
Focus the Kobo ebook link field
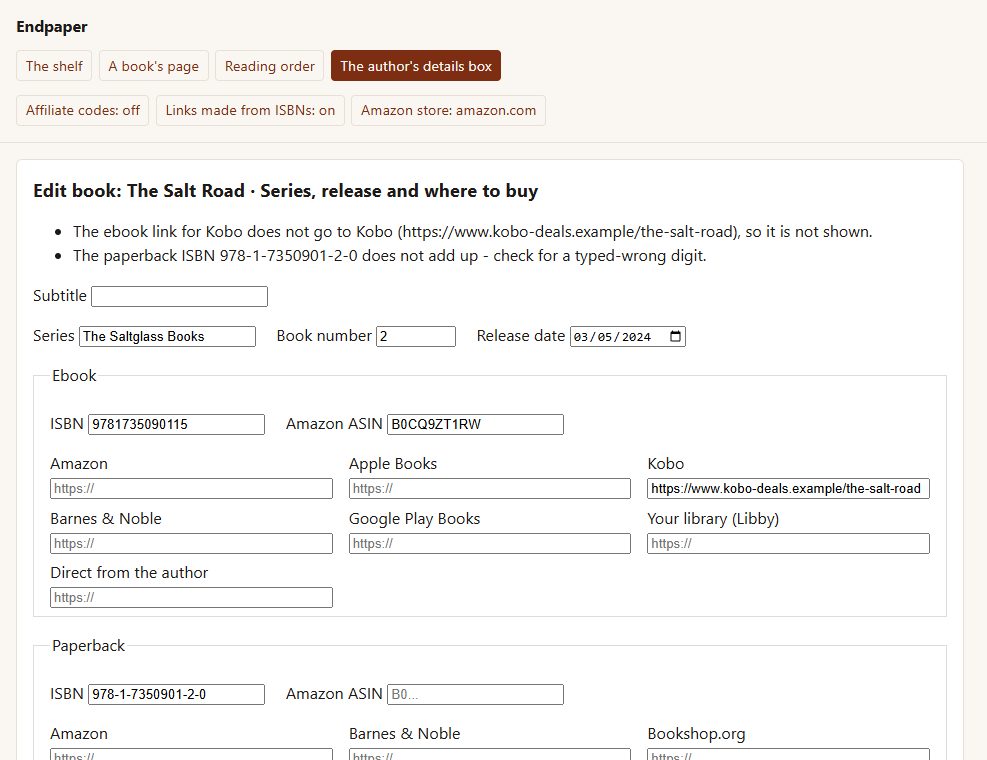click(788, 489)
